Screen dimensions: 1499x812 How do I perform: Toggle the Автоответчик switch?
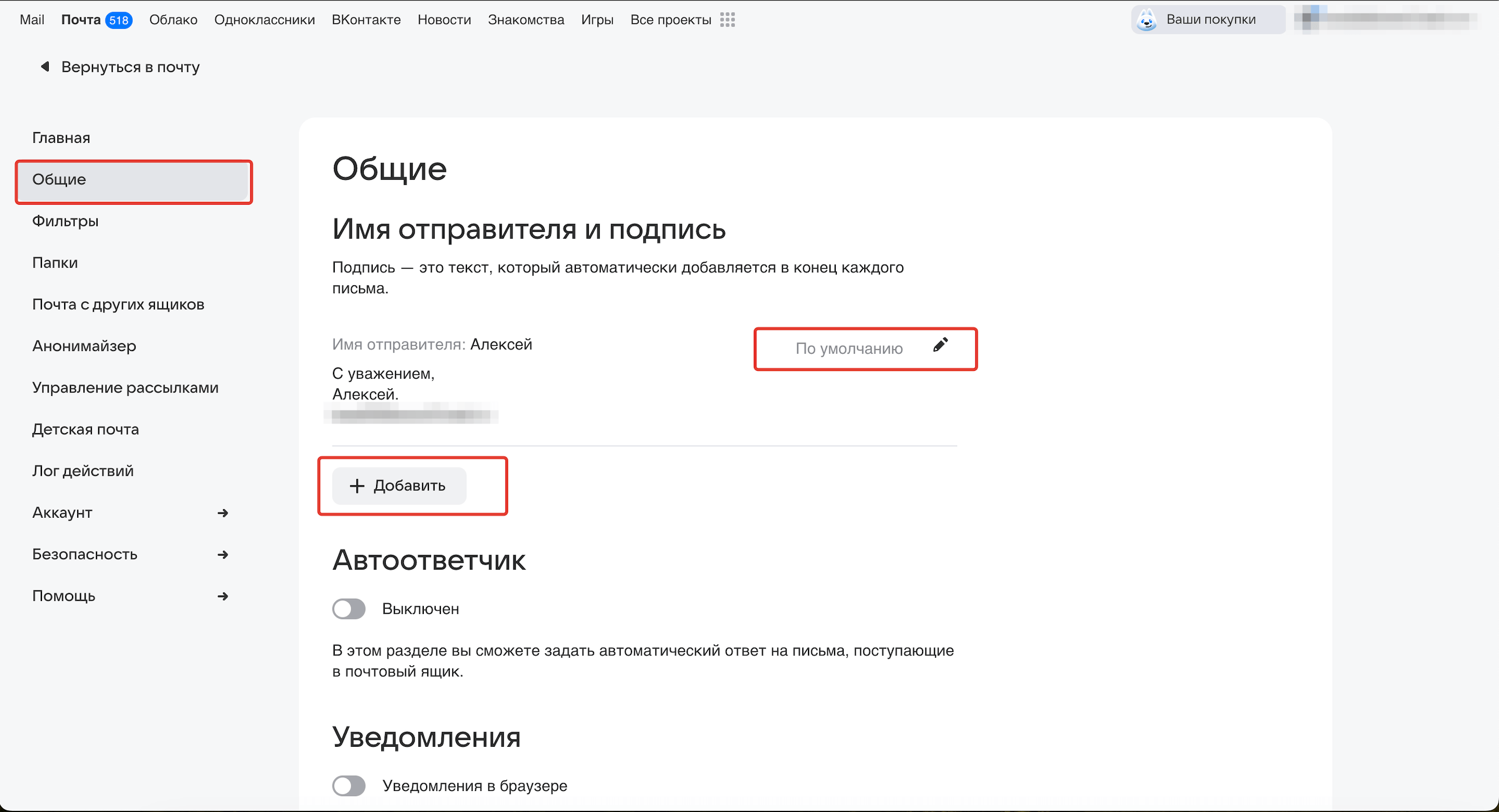[348, 608]
